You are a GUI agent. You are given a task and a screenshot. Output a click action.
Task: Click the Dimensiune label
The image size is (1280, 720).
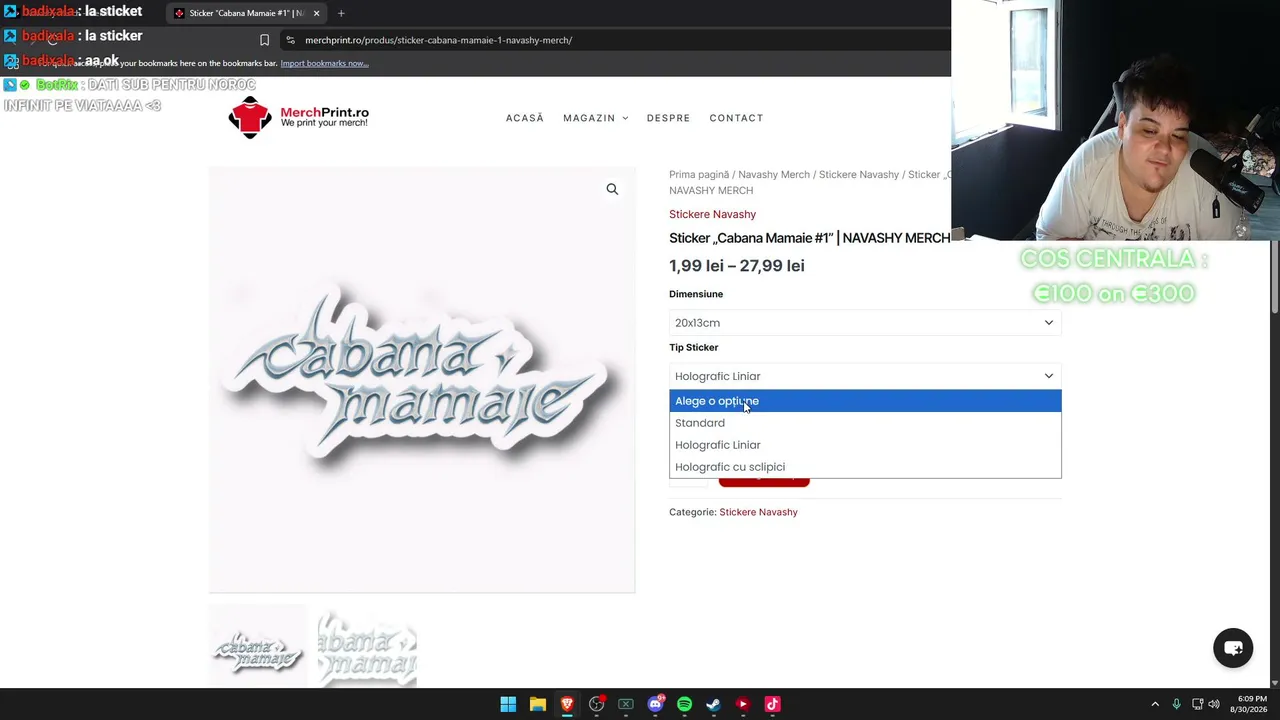pyautogui.click(x=696, y=294)
